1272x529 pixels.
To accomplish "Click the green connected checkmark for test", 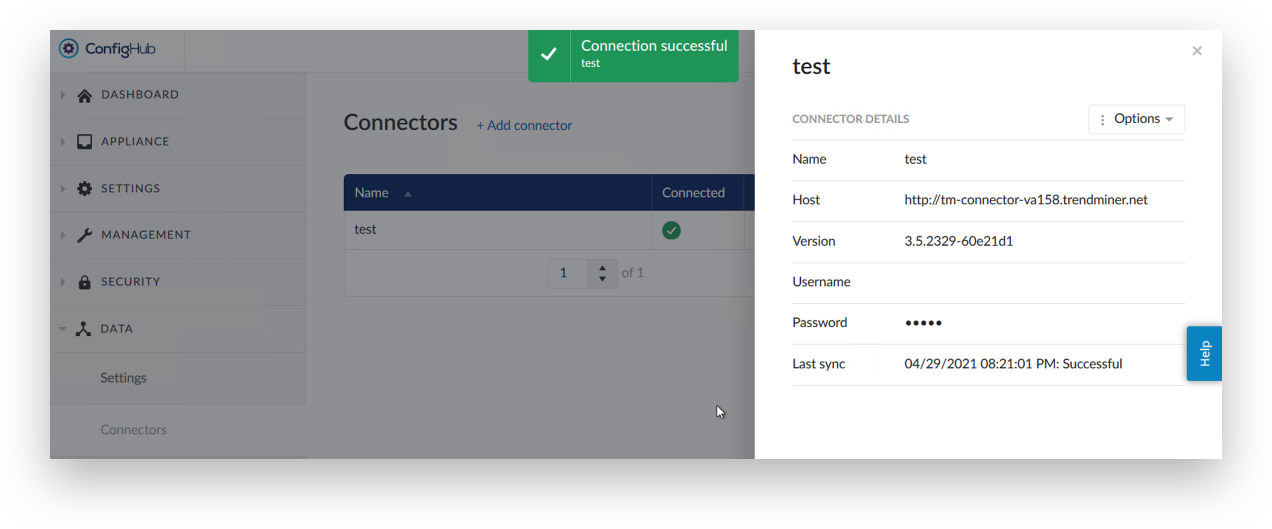I will point(672,230).
